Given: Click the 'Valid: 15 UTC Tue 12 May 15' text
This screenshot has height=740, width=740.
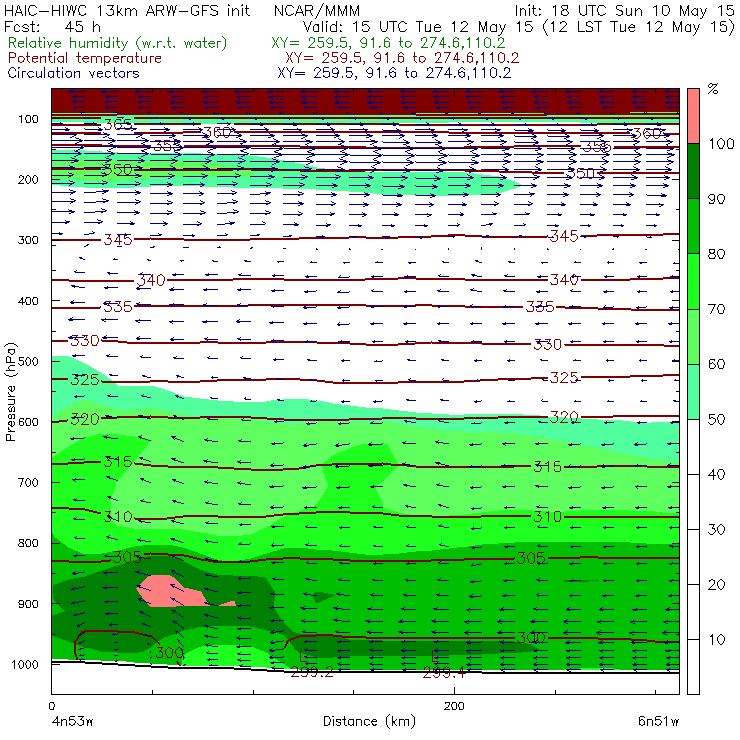Looking at the screenshot, I should pyautogui.click(x=418, y=27).
